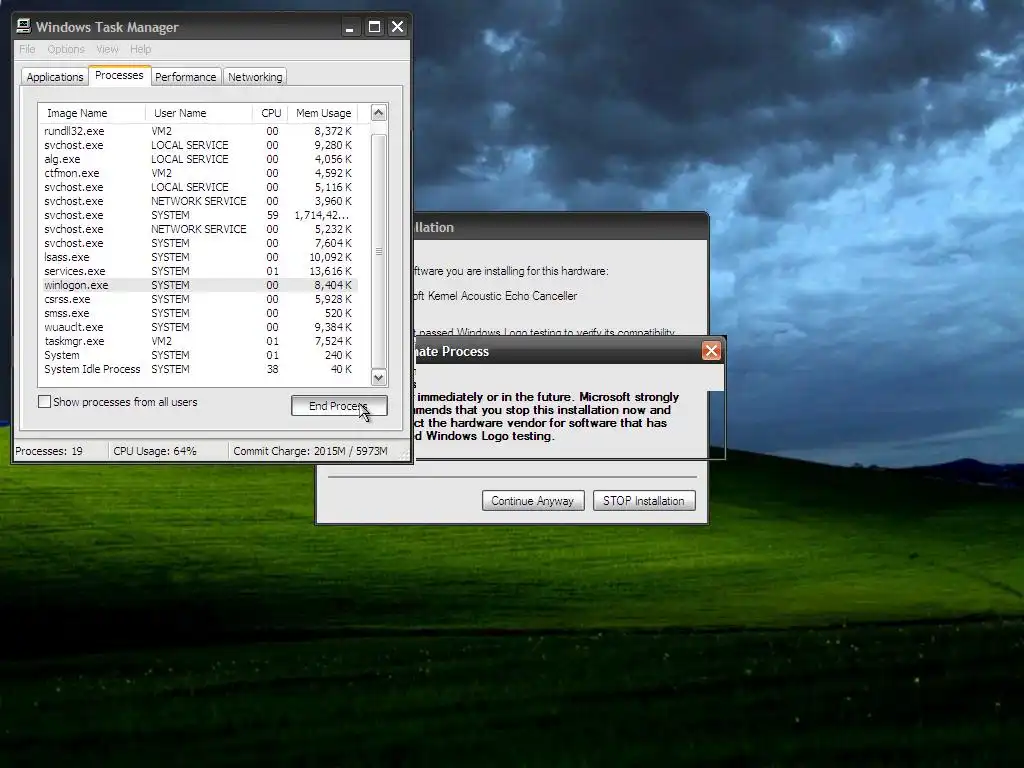This screenshot has width=1024, height=768.
Task: Select the System Idle Process row
Action: pyautogui.click(x=199, y=370)
